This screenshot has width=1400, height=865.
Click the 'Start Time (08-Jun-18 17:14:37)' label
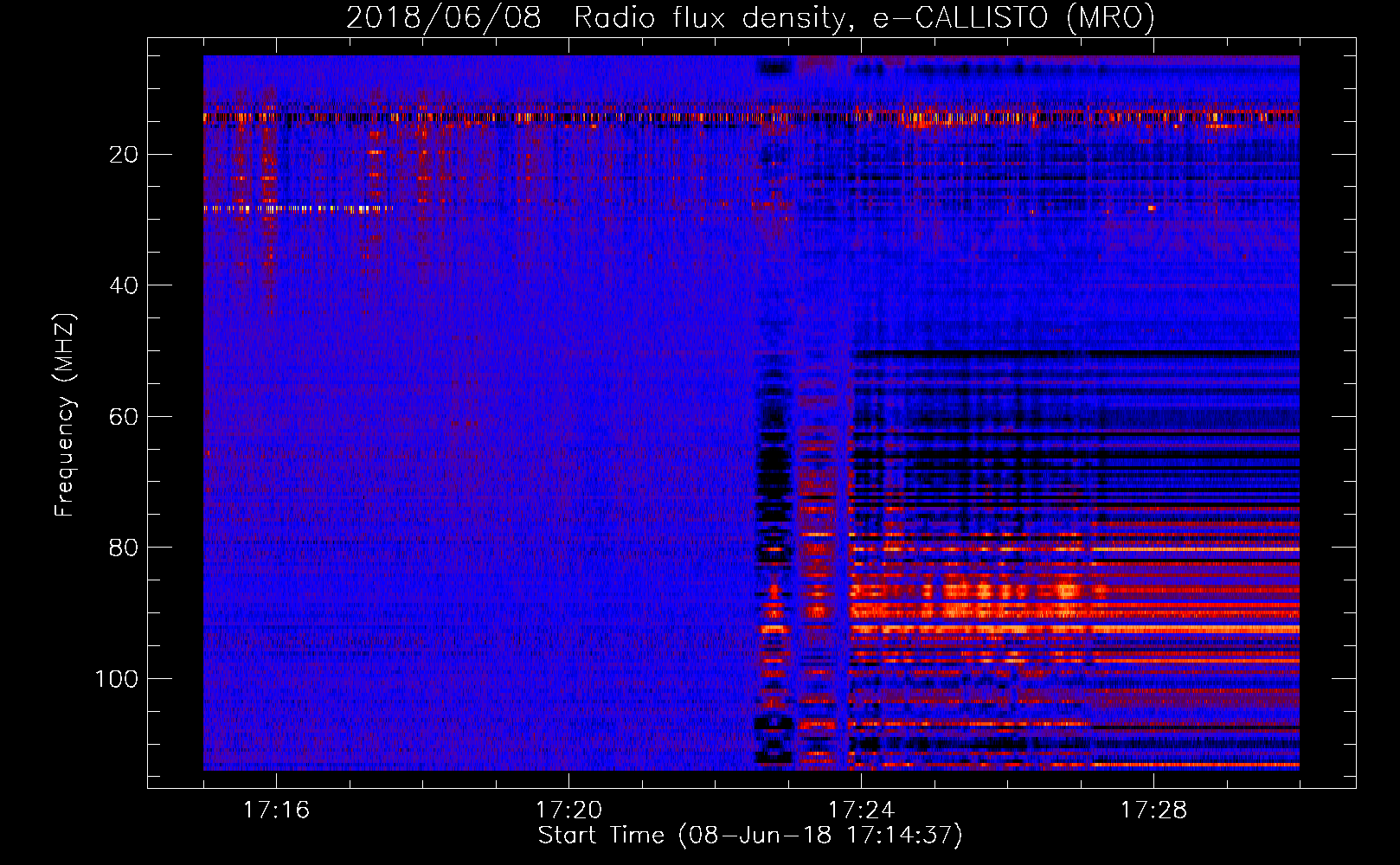pyautogui.click(x=750, y=836)
